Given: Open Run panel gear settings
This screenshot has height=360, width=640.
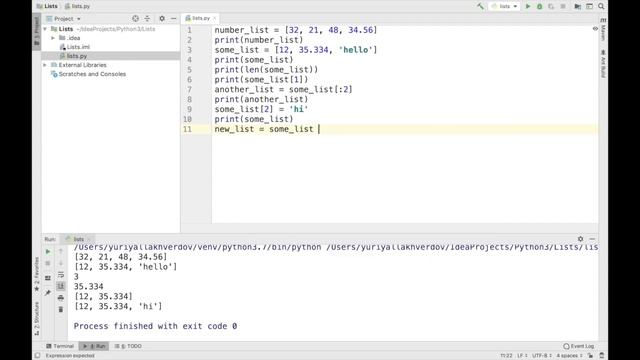Looking at the screenshot, I should click(580, 239).
